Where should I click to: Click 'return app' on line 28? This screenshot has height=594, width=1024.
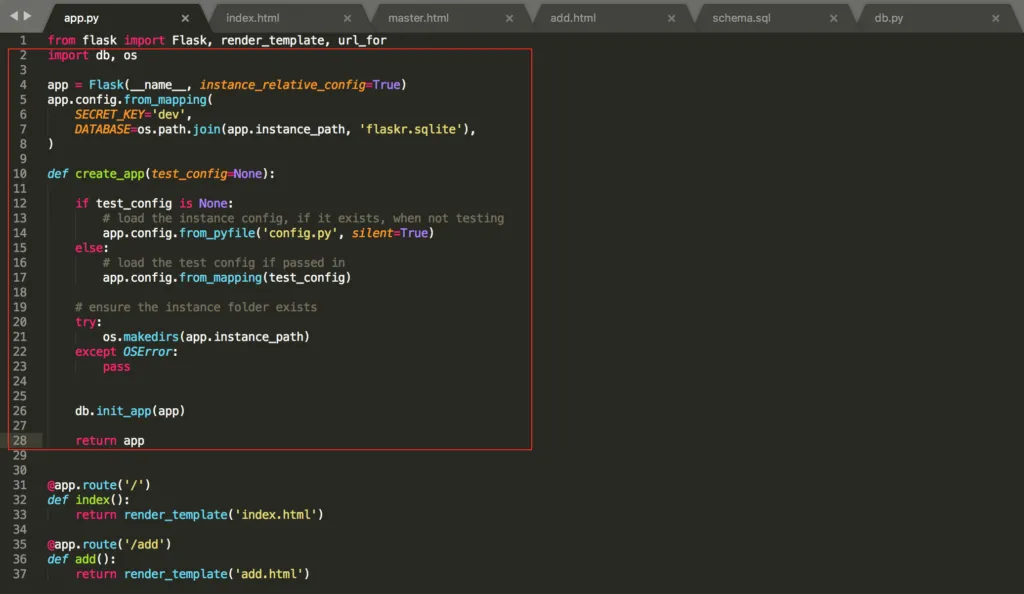[110, 441]
